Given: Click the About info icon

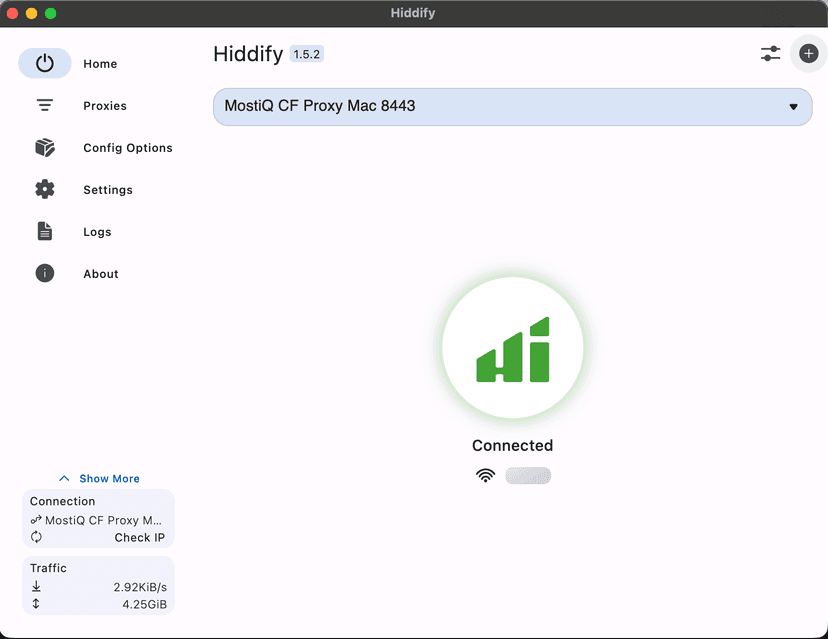Looking at the screenshot, I should (x=45, y=273).
